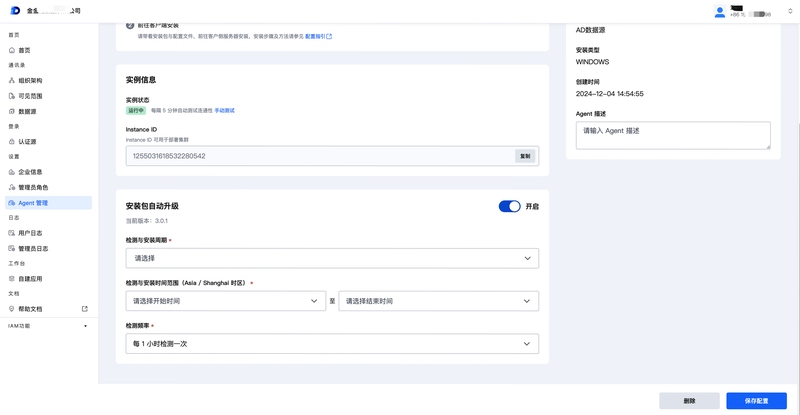Screen dimensions: 800x415
Task: Open the 检测频率 dropdown
Action: (x=332, y=344)
